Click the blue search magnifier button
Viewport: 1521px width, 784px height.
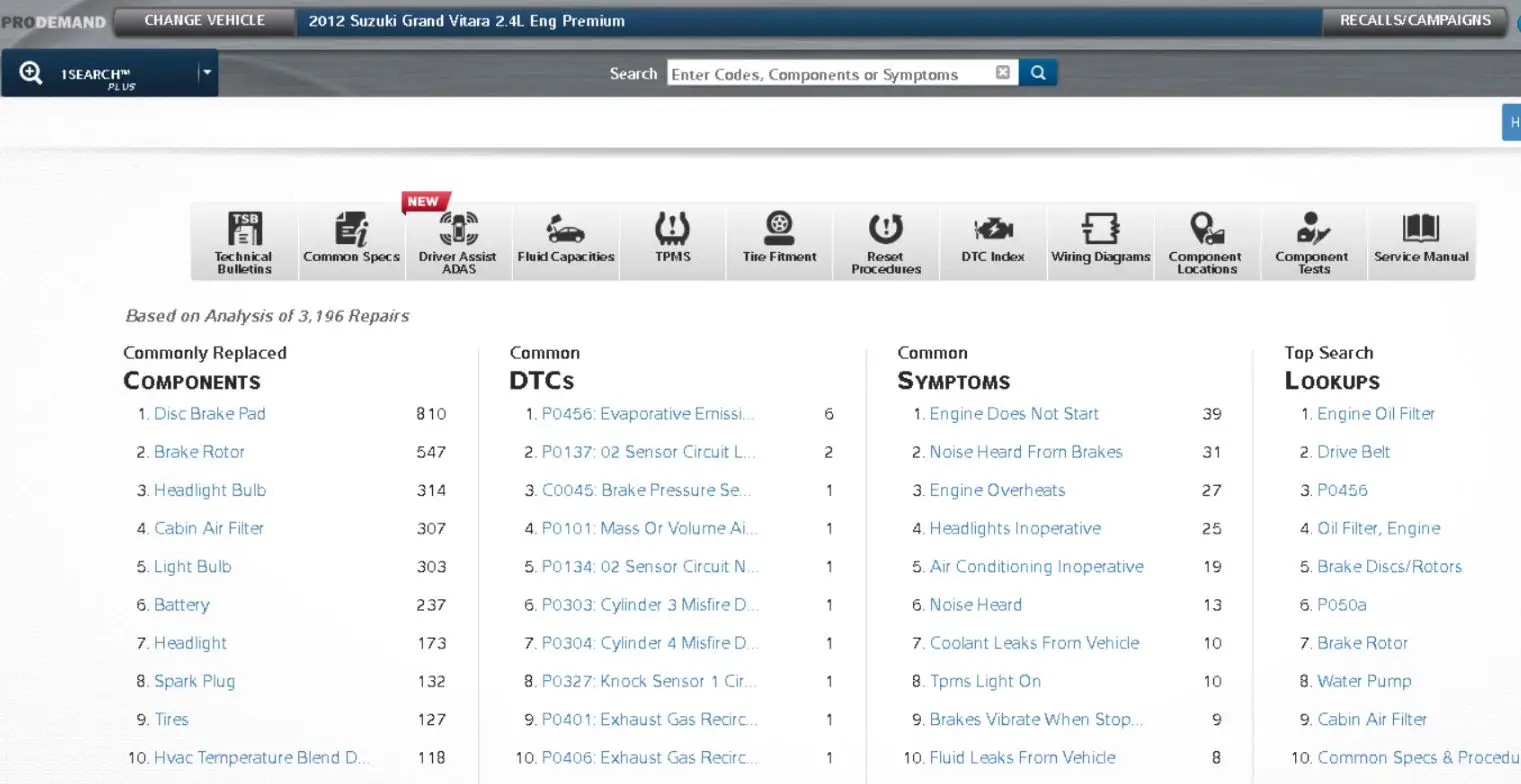tap(1038, 73)
